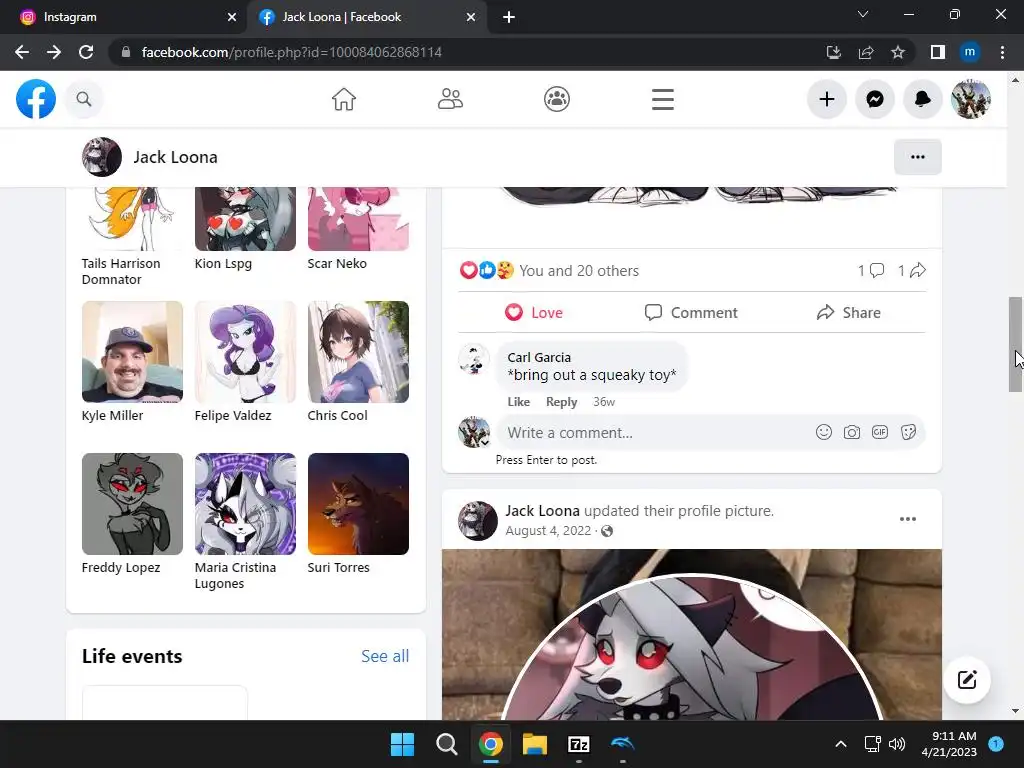Viewport: 1024px width, 768px height.
Task: Go back in browser history
Action: (22, 52)
